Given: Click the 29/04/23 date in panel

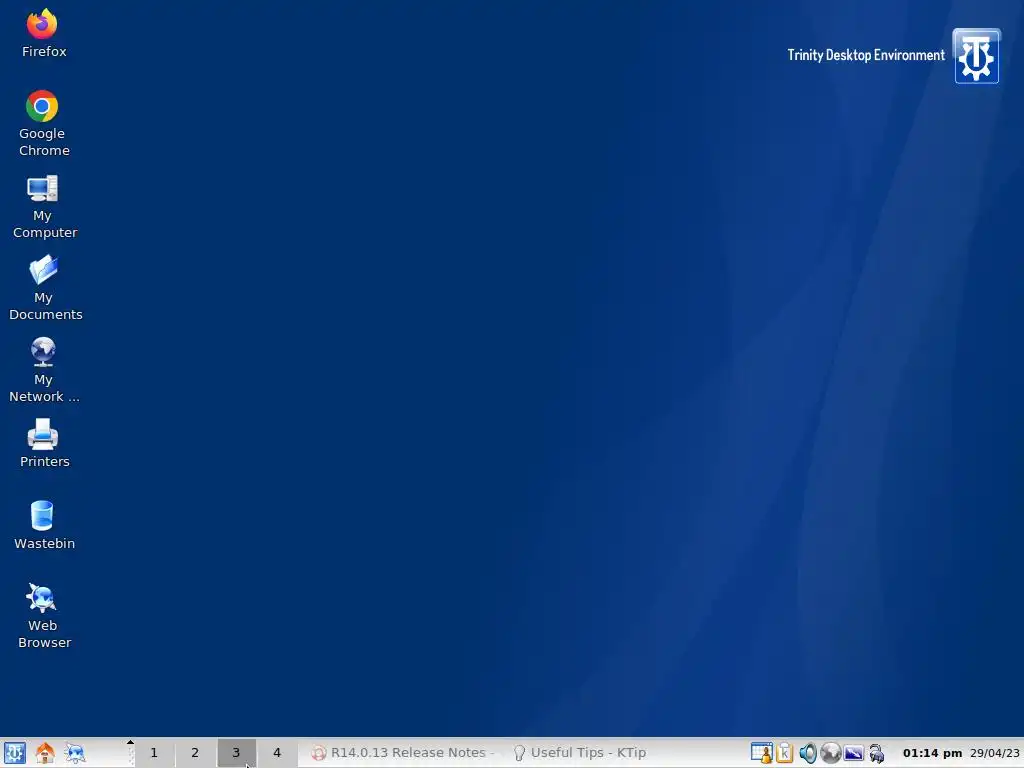Looking at the screenshot, I should 995,753.
